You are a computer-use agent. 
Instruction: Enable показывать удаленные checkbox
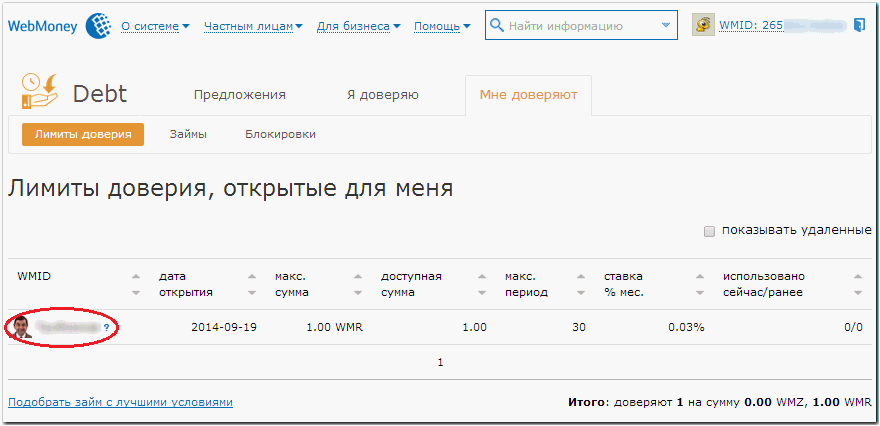point(709,231)
